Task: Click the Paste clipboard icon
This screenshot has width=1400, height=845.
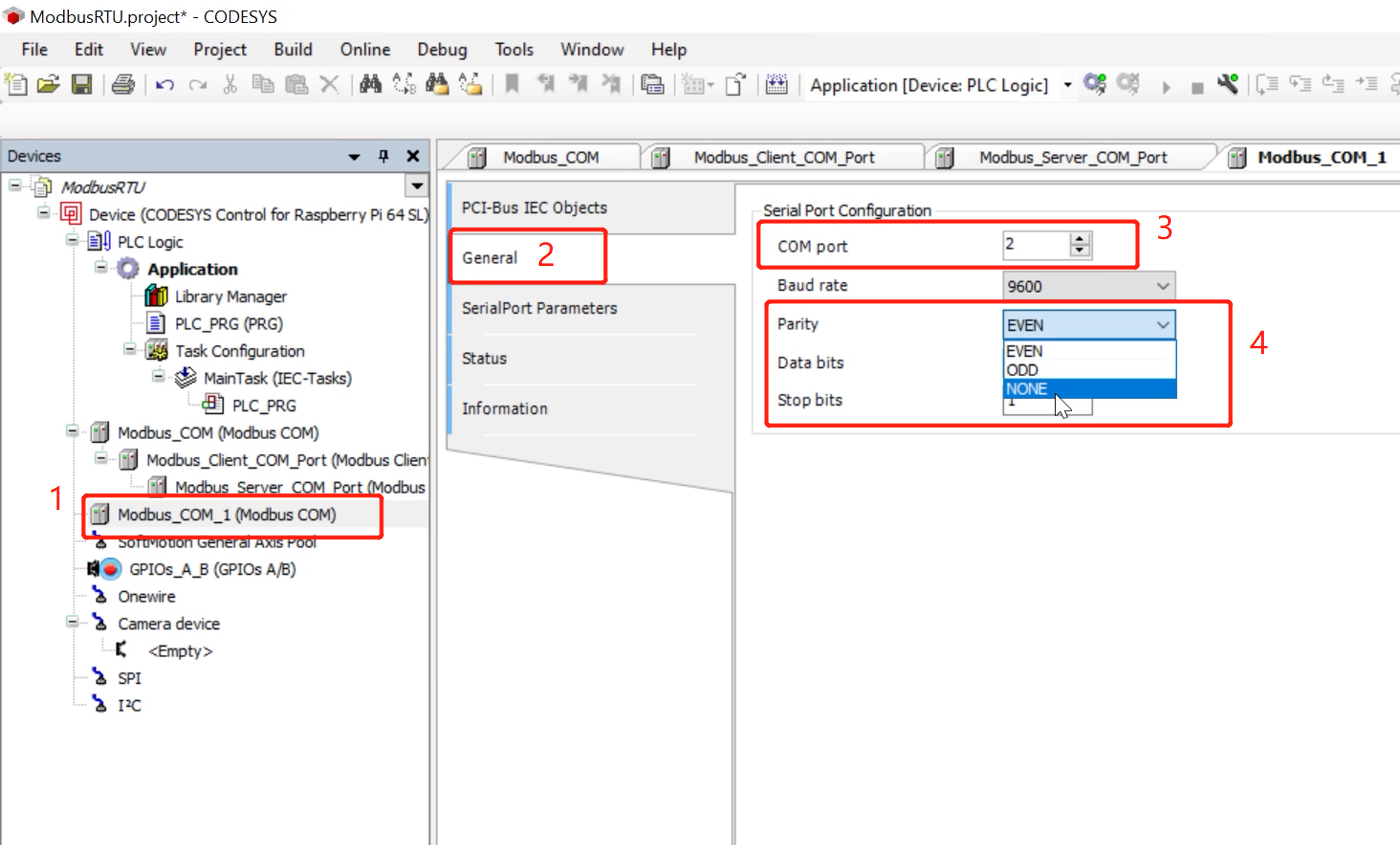Action: [296, 86]
